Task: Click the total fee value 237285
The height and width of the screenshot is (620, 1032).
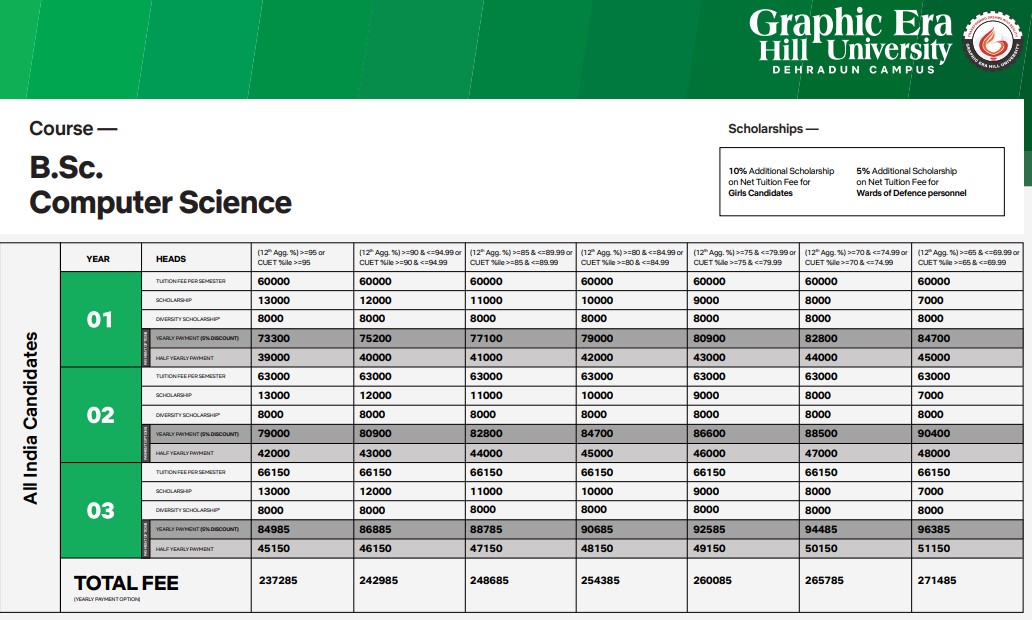Action: (278, 581)
